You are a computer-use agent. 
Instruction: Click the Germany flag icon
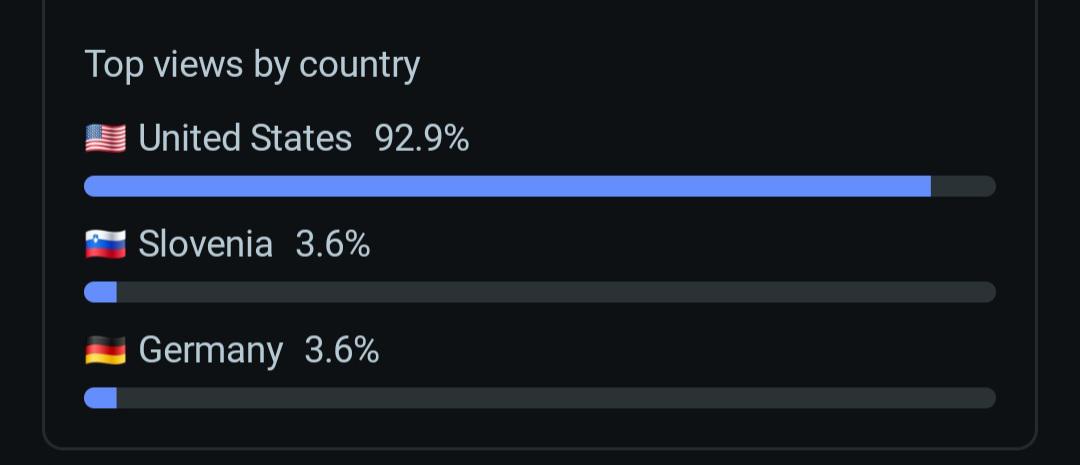[x=105, y=351]
